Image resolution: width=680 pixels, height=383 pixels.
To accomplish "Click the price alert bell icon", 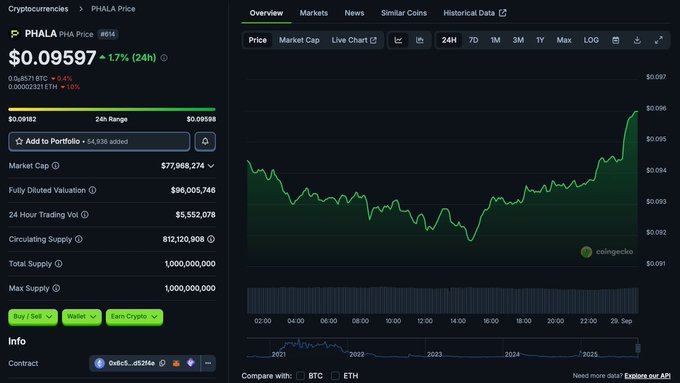I will tap(205, 141).
